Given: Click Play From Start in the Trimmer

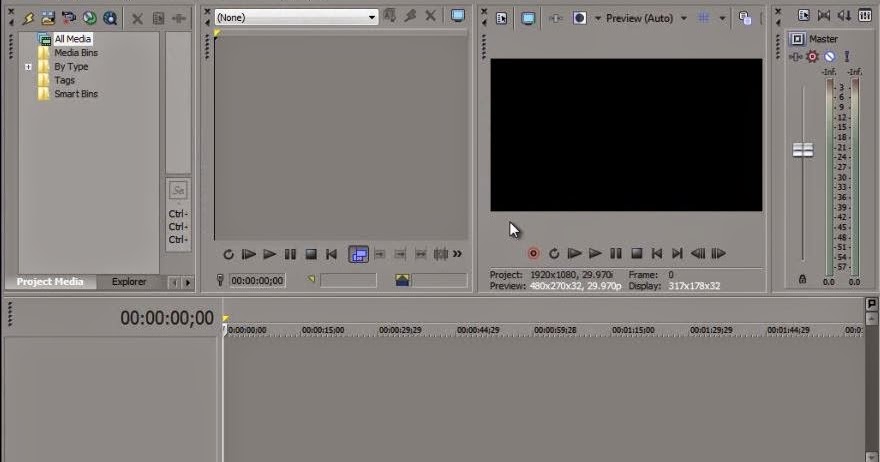Looking at the screenshot, I should pyautogui.click(x=249, y=254).
